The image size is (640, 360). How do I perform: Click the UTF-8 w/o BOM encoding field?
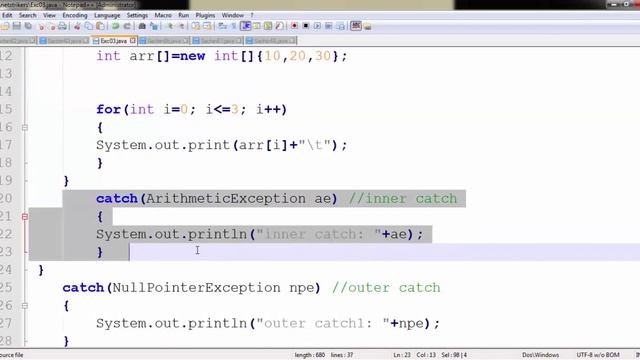[598, 355]
